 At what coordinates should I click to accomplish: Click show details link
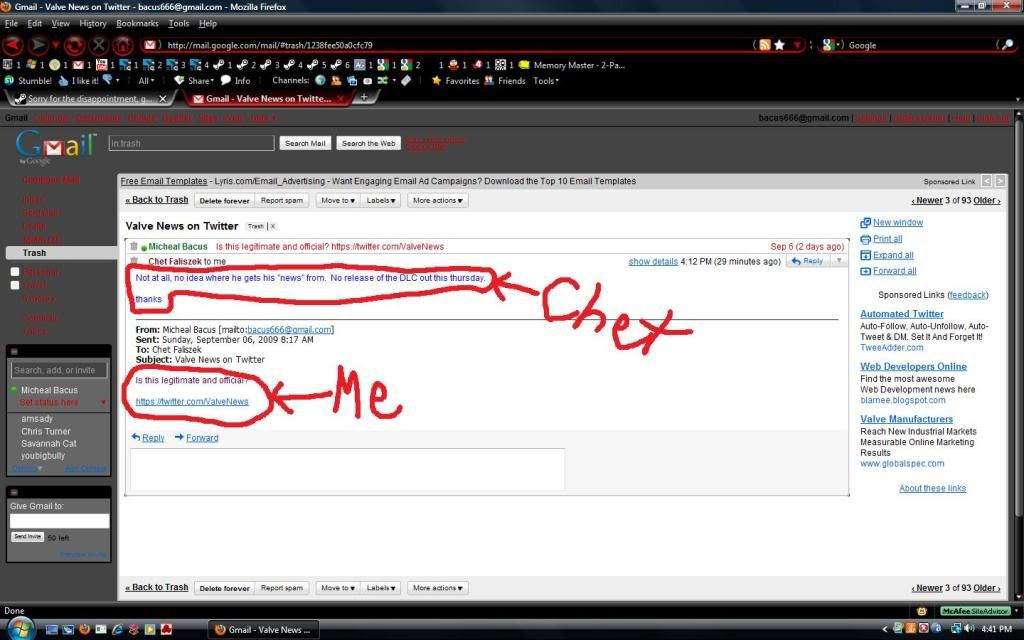(653, 261)
